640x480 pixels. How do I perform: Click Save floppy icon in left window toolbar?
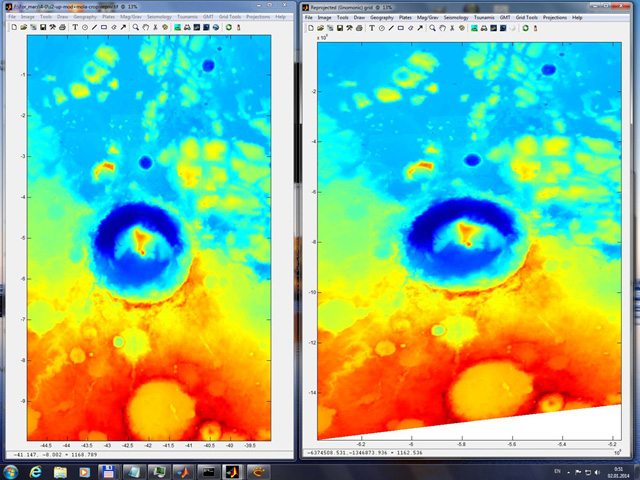43,27
